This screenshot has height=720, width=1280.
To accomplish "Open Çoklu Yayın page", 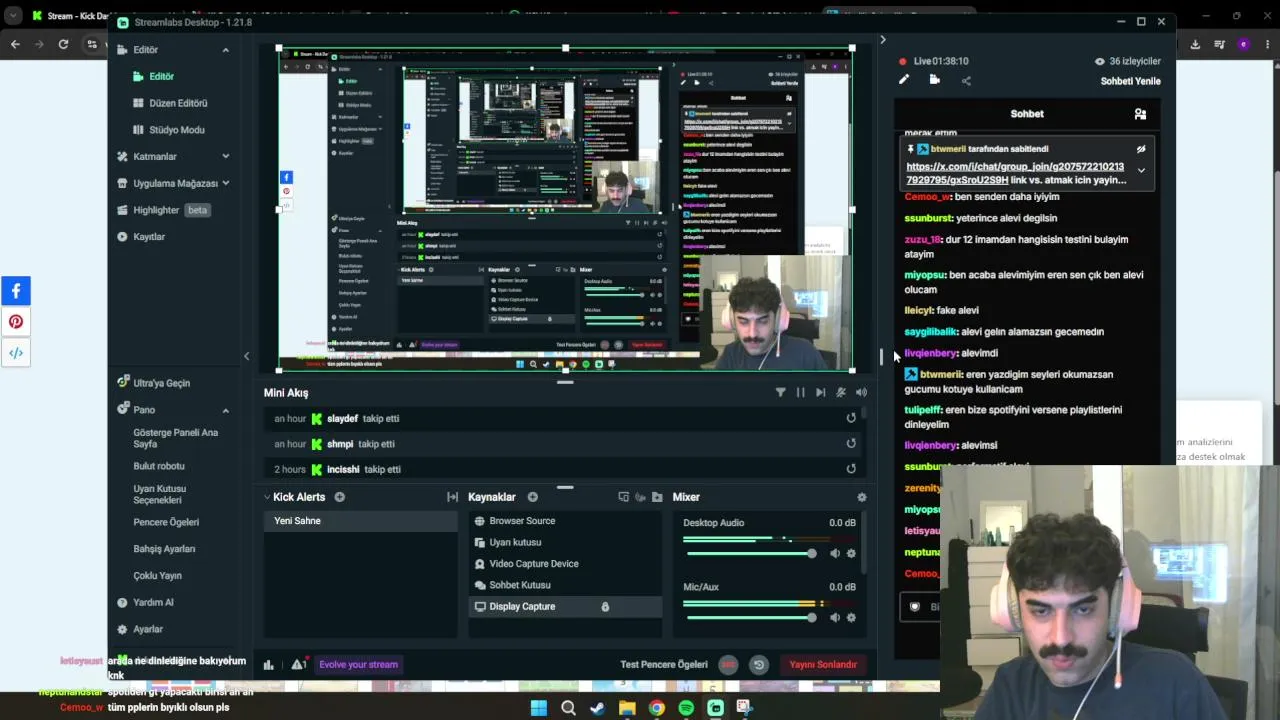I will [157, 576].
